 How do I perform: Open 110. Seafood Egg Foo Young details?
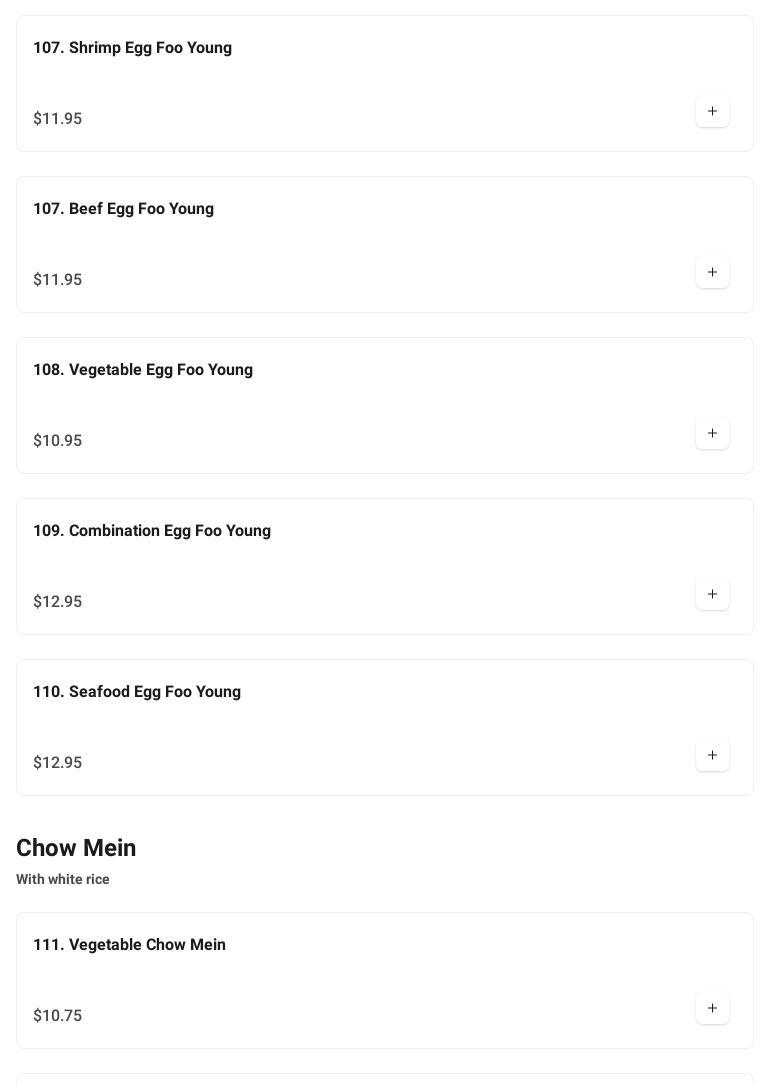click(x=137, y=692)
